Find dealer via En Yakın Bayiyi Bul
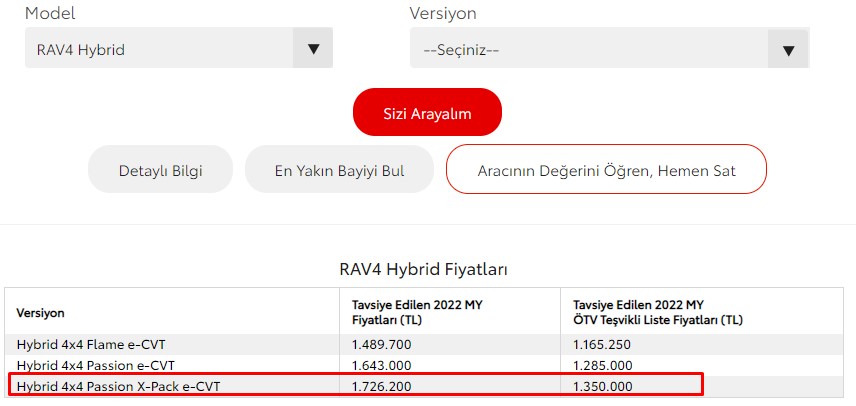This screenshot has width=856, height=406. click(339, 170)
